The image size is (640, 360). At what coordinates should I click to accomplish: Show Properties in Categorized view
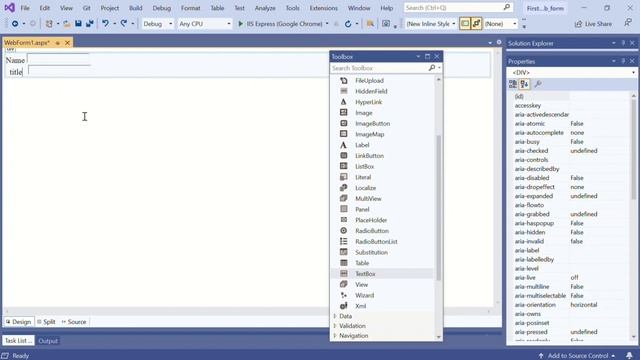click(x=513, y=84)
